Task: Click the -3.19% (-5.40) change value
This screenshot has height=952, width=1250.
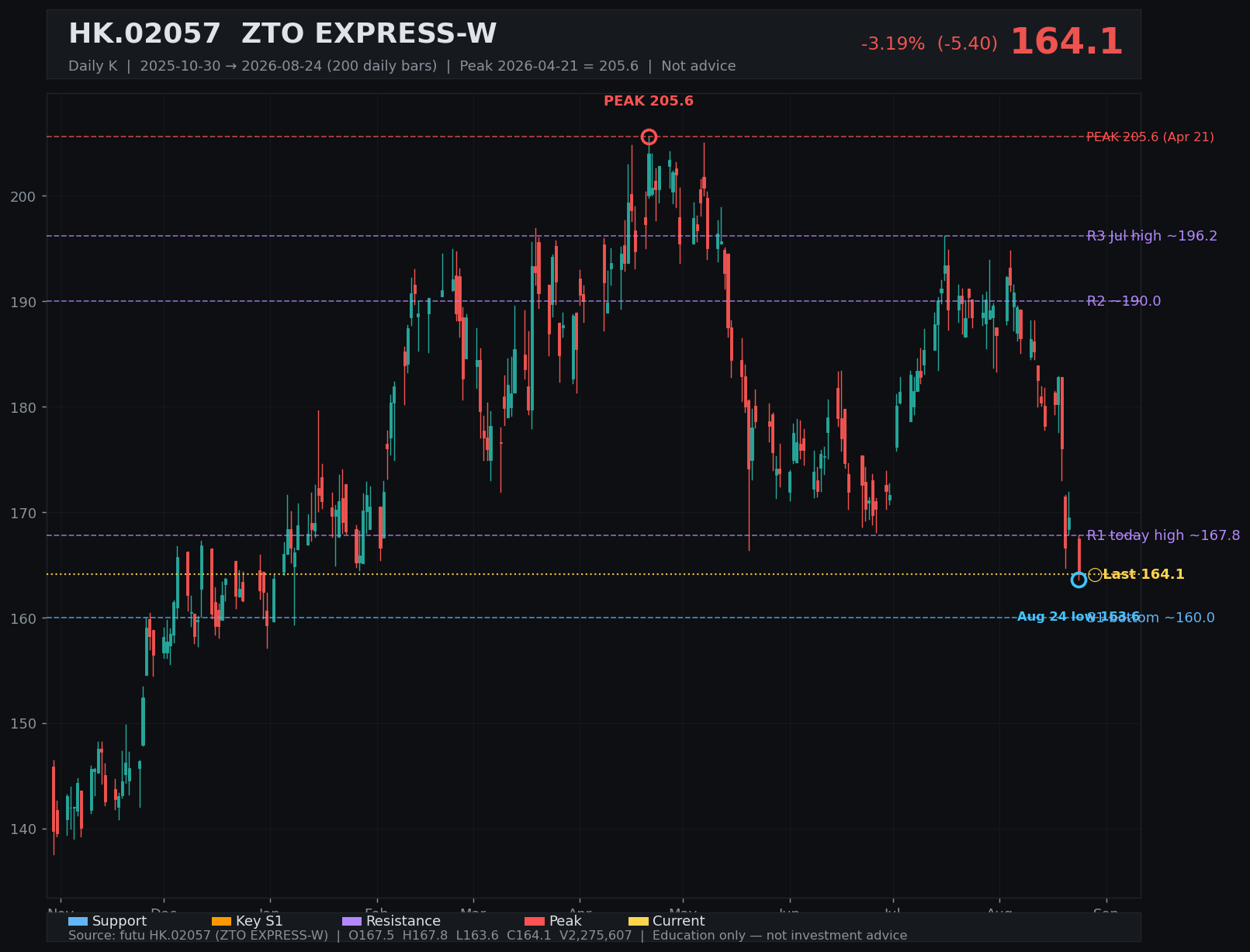Action: [x=930, y=44]
